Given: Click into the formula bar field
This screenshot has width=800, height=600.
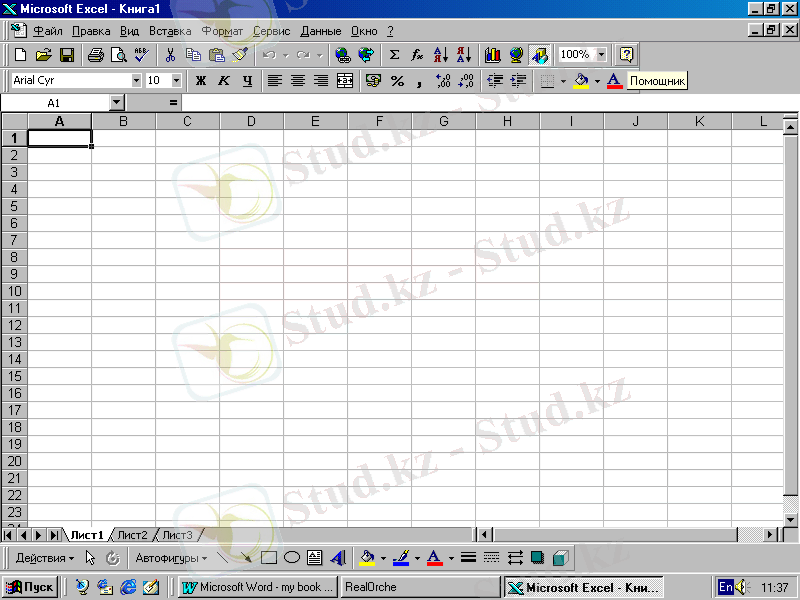Looking at the screenshot, I should pos(490,103).
